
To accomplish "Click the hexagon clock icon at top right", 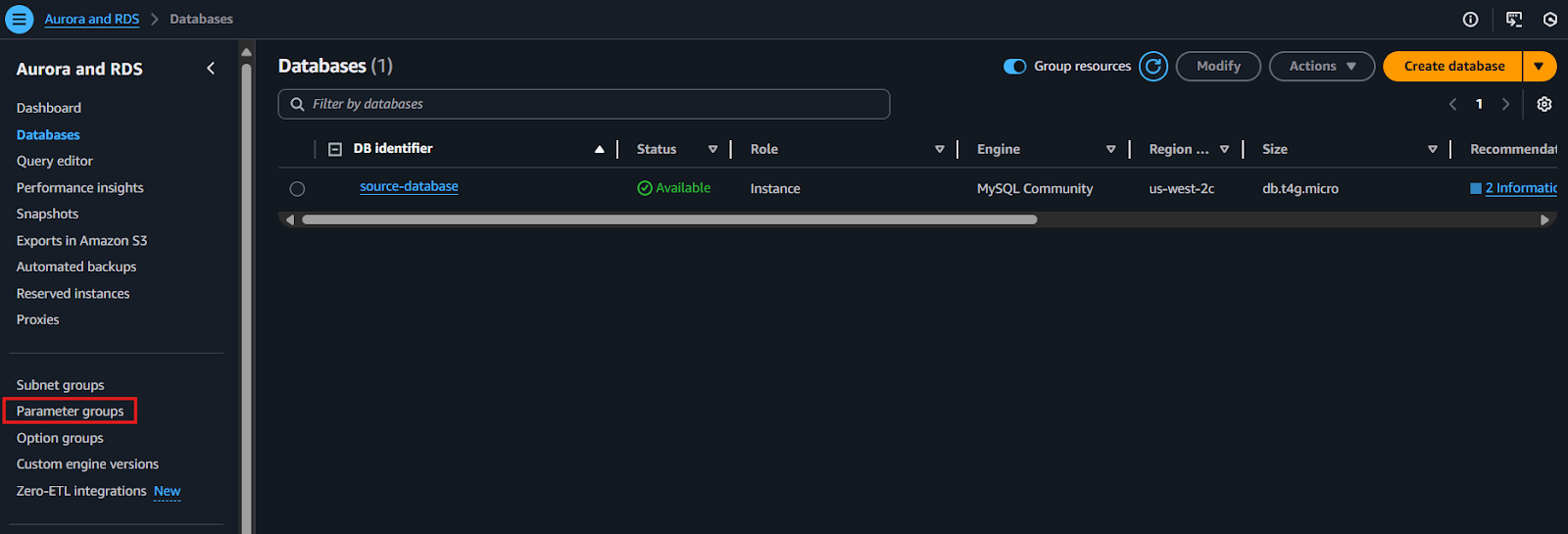I will [1550, 20].
